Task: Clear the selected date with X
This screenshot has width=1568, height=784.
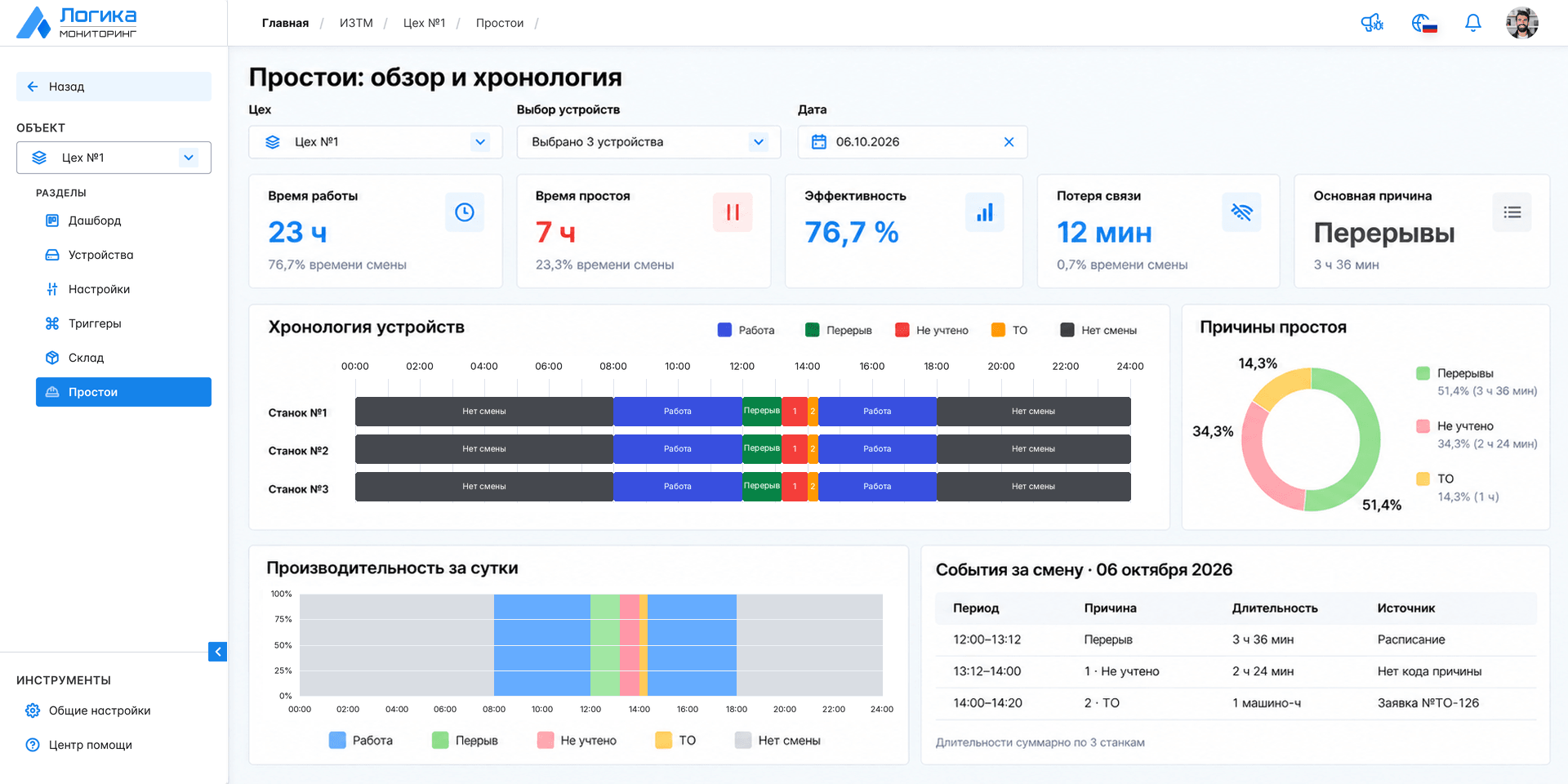Action: [1009, 142]
